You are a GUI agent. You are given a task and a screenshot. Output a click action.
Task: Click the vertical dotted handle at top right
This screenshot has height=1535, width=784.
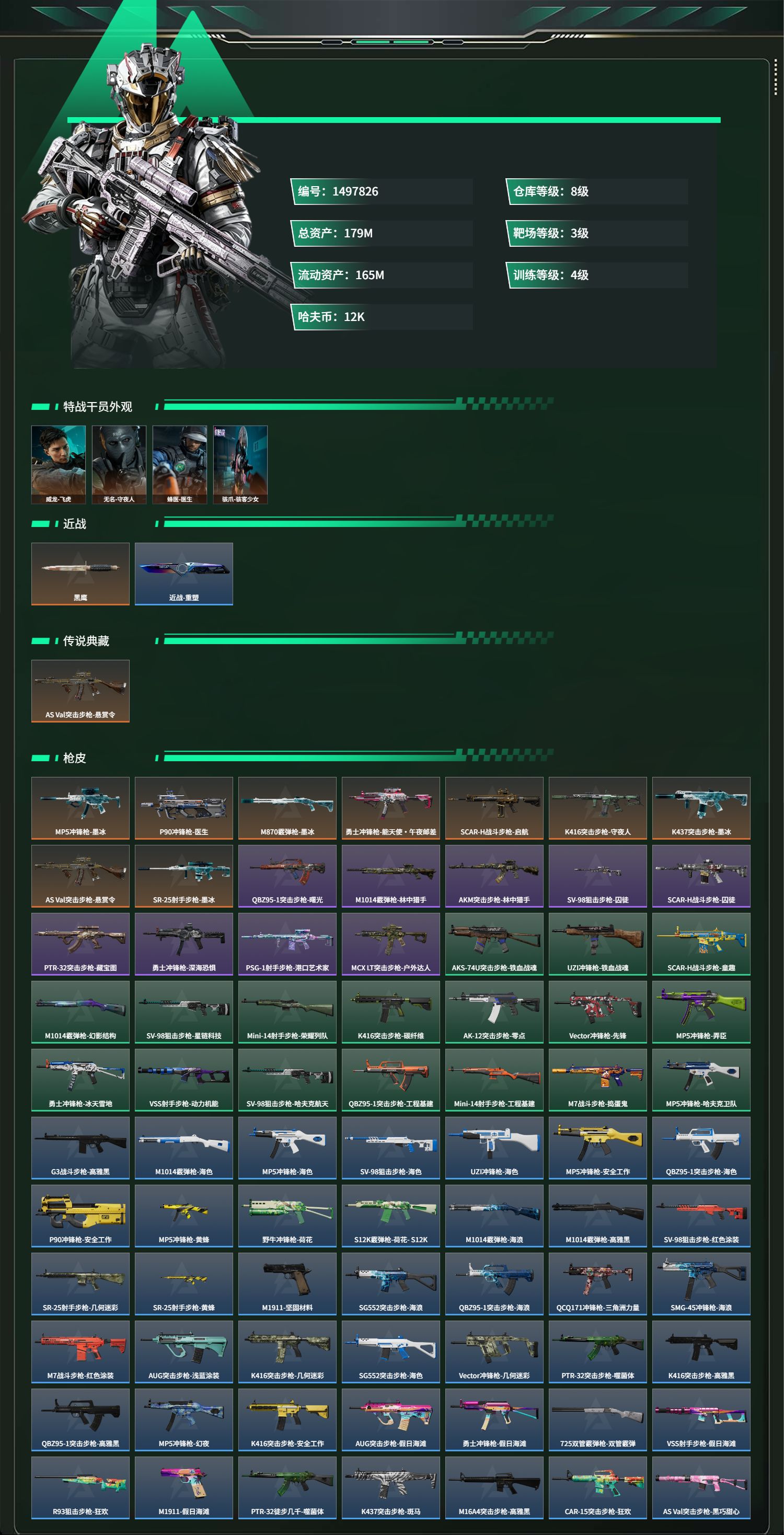[x=775, y=76]
